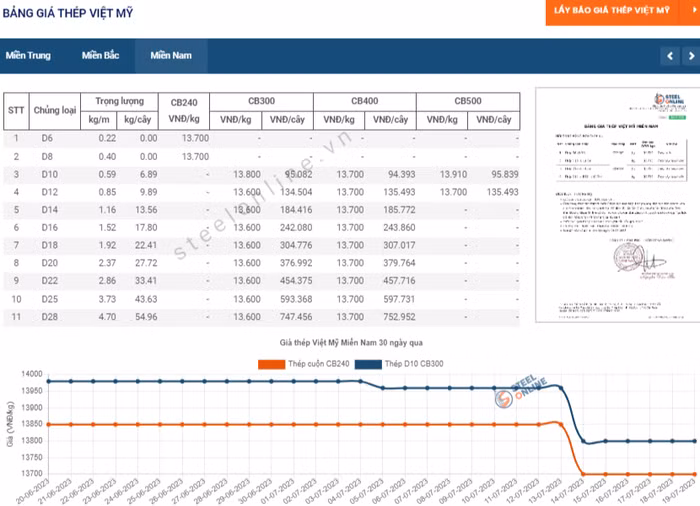This screenshot has width=700, height=506.
Task: Click the 243.860 value in D16 row
Action: click(399, 228)
